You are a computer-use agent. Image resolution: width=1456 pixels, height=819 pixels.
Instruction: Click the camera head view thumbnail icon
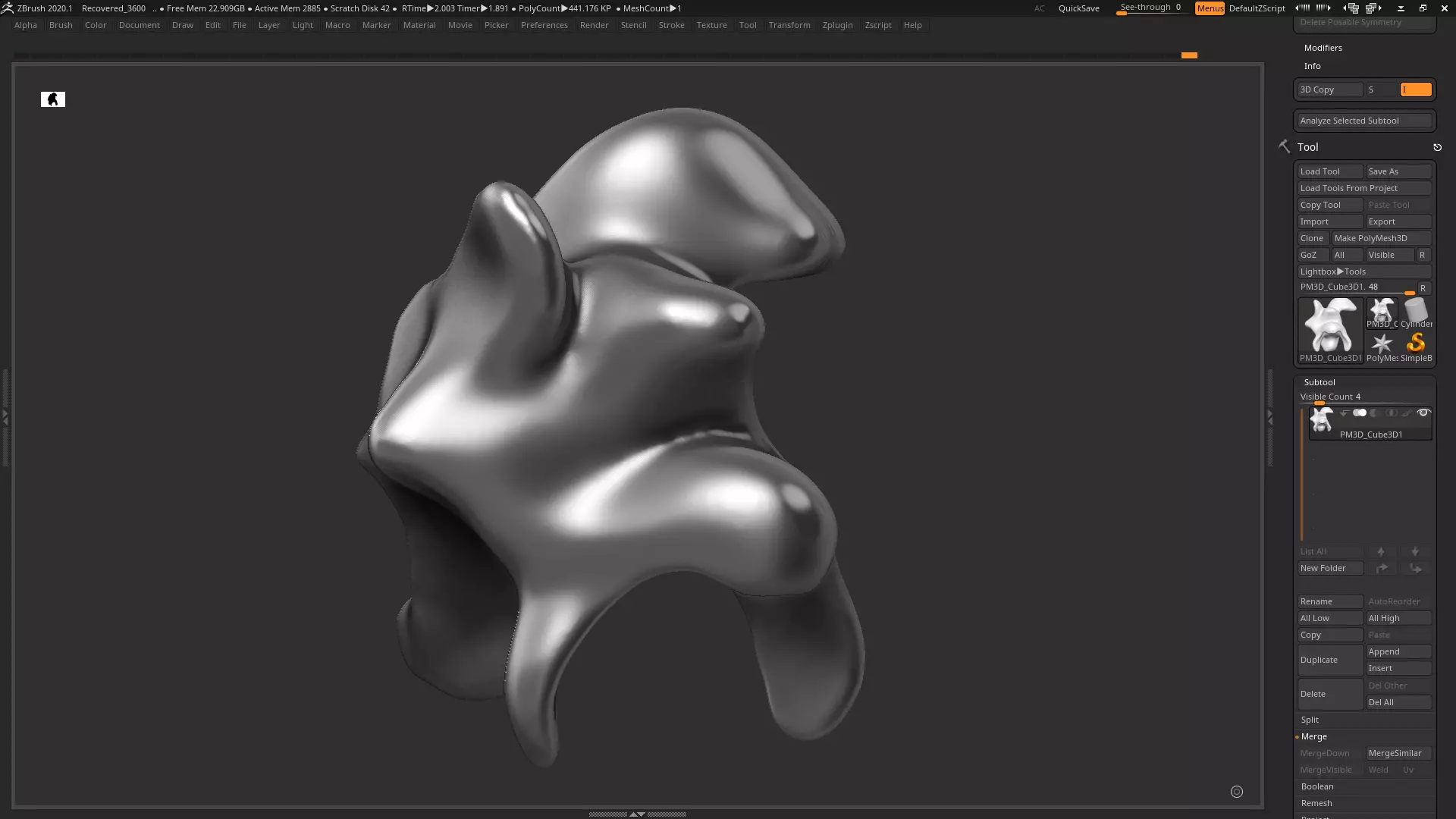[53, 99]
